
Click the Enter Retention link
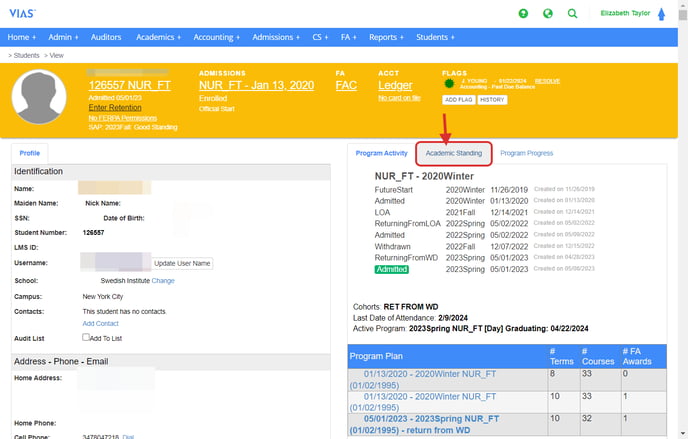pyautogui.click(x=115, y=107)
